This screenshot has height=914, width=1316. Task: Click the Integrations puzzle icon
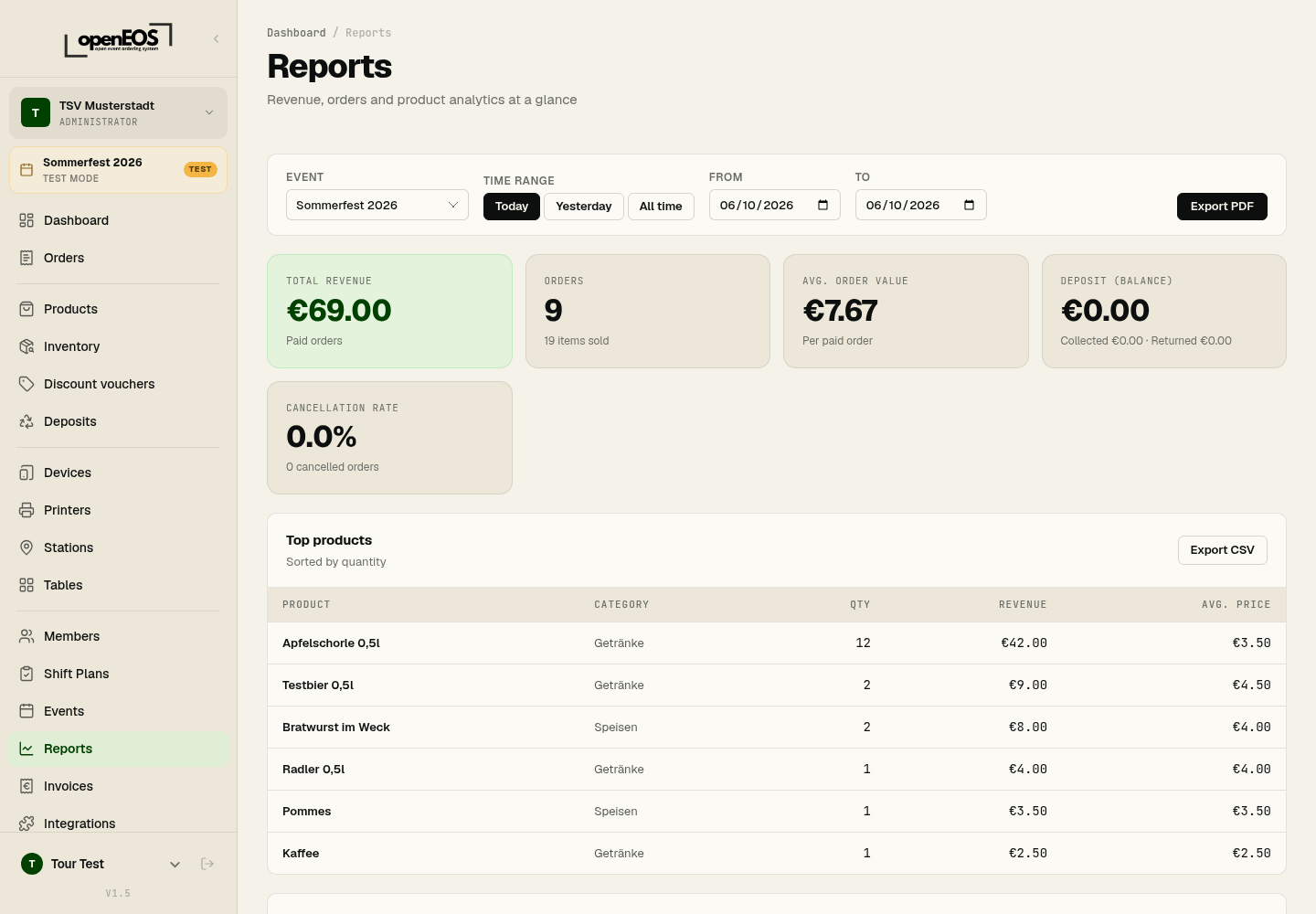point(27,824)
